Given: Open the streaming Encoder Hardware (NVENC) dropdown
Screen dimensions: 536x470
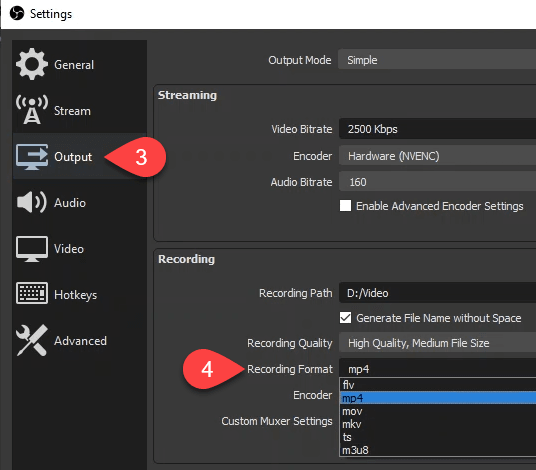Looking at the screenshot, I should pos(437,156).
